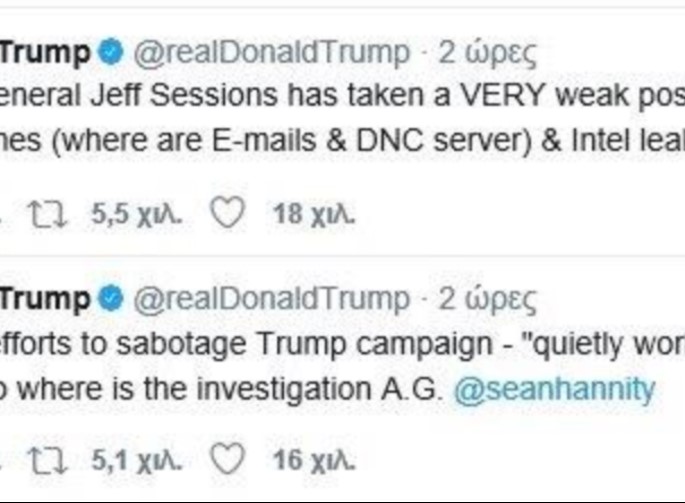The height and width of the screenshot is (503, 685).
Task: Open @realDonaldTrump handle in the first tweet
Action: (270, 52)
